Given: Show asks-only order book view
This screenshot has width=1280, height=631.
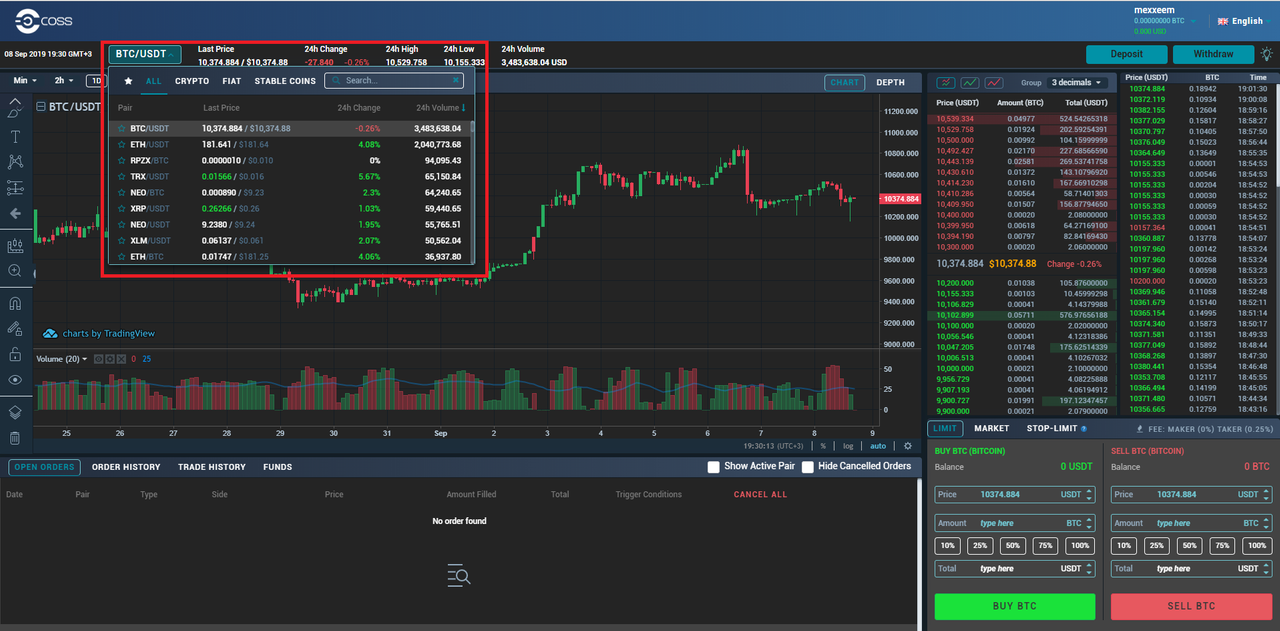Looking at the screenshot, I should point(994,83).
